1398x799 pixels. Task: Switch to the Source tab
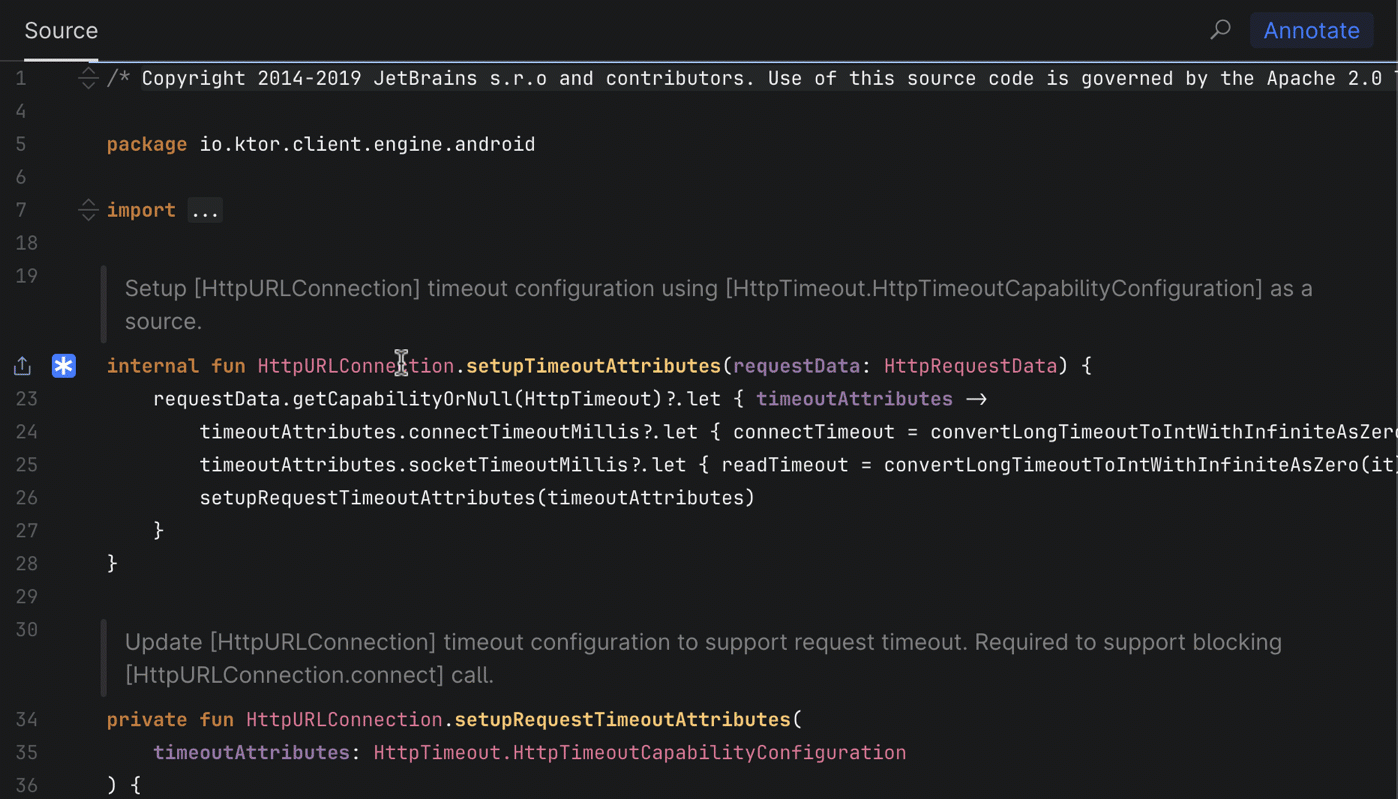(61, 31)
